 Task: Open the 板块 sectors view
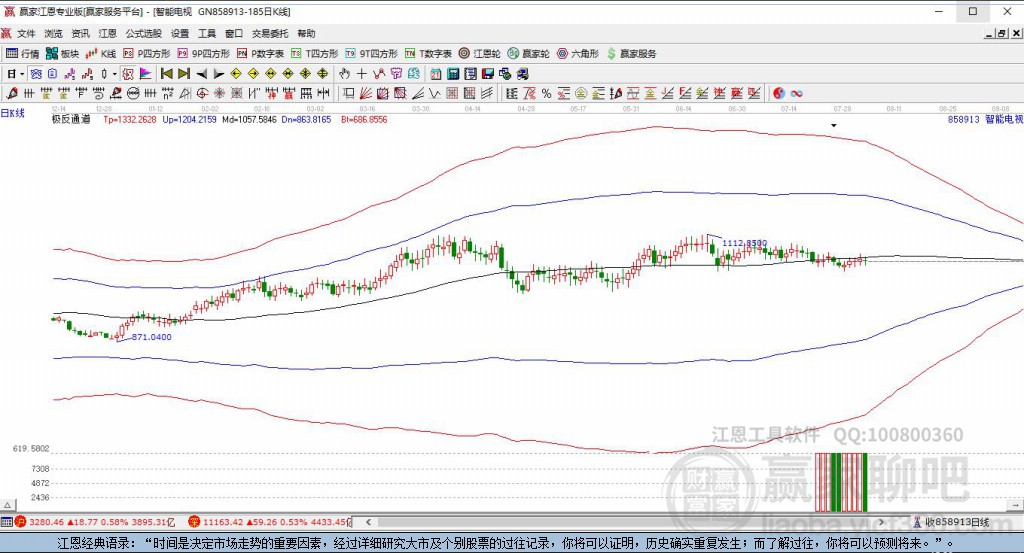tap(63, 54)
